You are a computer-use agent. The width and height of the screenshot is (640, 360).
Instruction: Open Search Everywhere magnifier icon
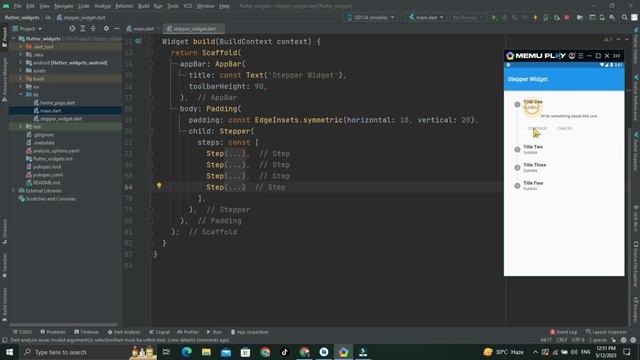pyautogui.click(x=624, y=18)
